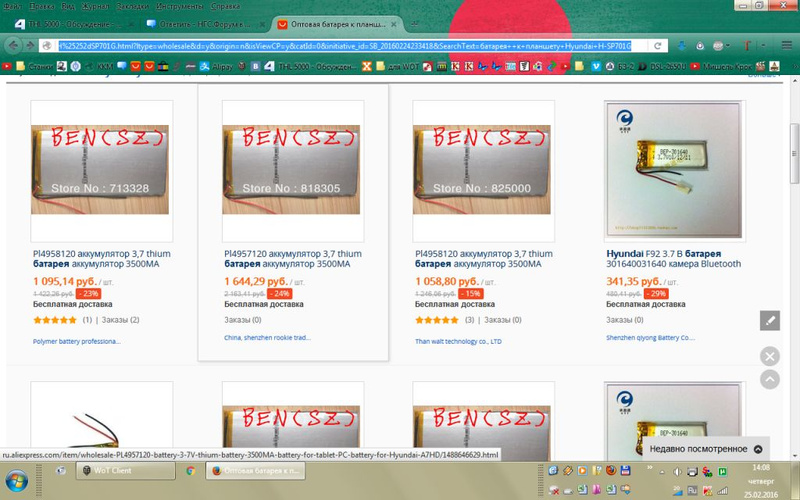
Task: Open the Мишель Крок YouTube bookmark
Action: 722,66
